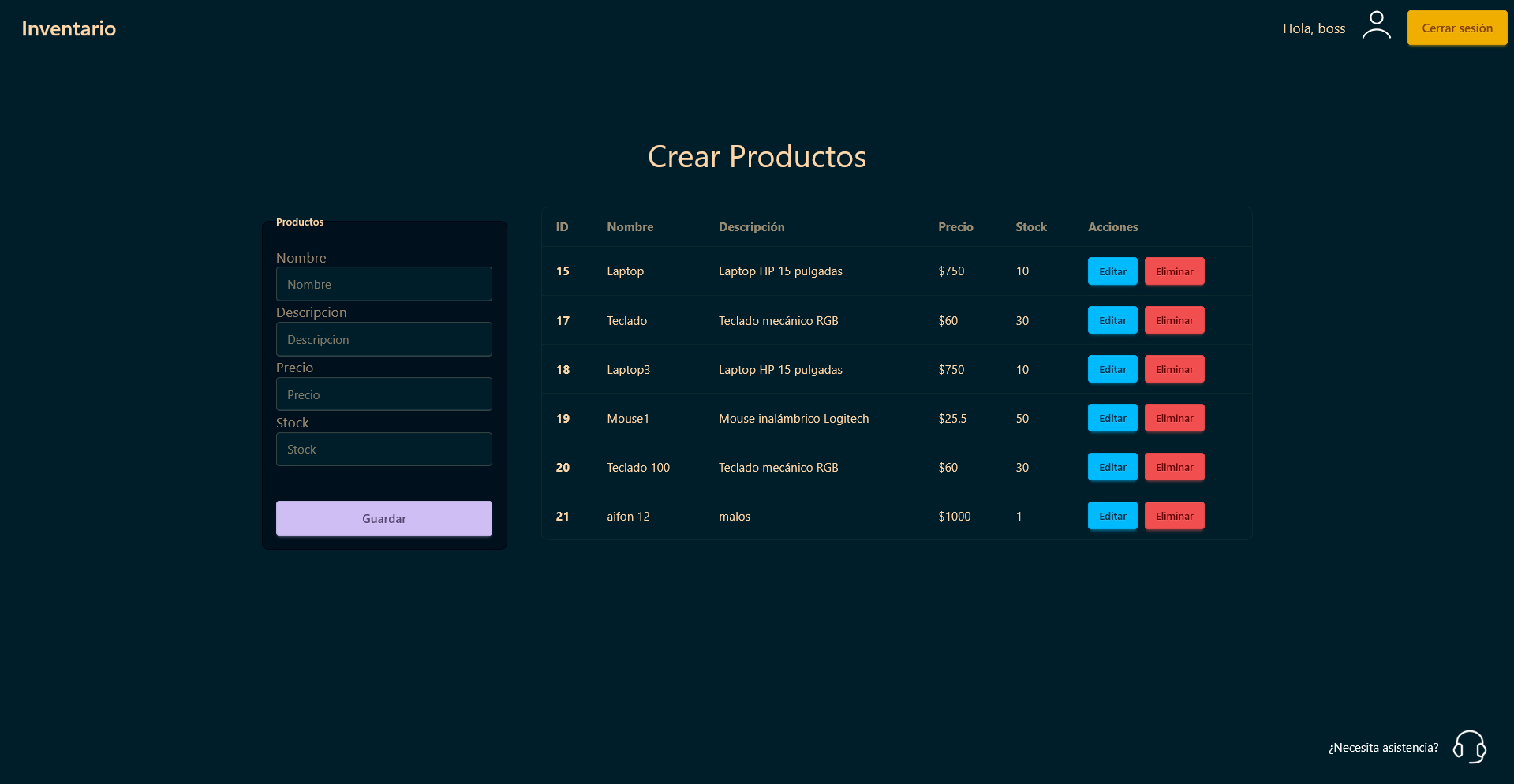
Task: Delete the aifon 12 product
Action: (x=1174, y=516)
